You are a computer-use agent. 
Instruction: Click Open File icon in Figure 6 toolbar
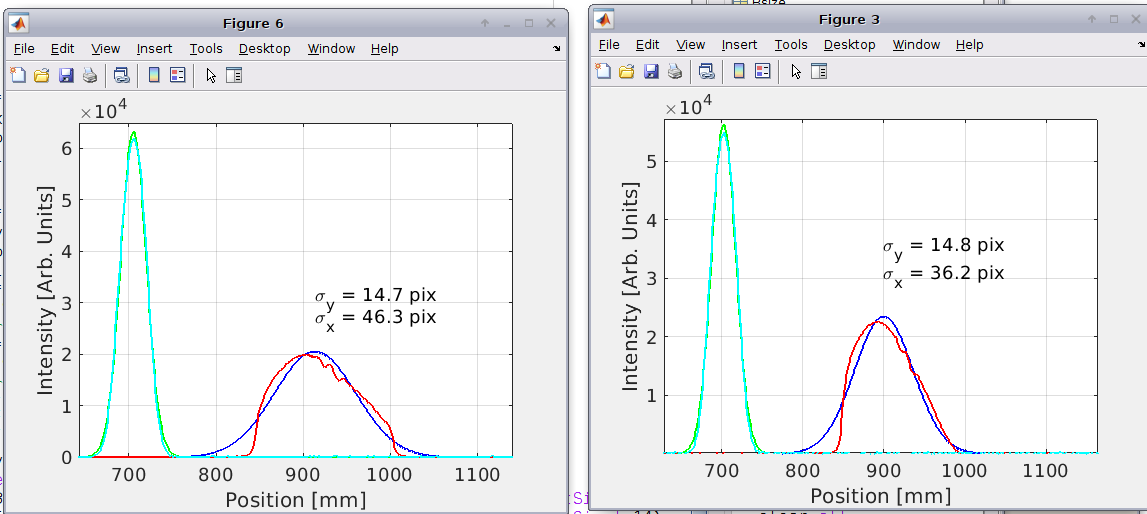(x=41, y=75)
